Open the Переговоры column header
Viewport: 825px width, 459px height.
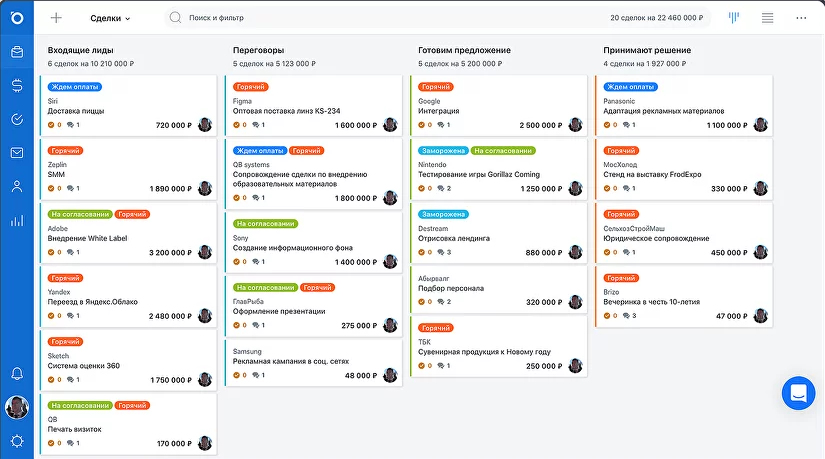click(258, 50)
